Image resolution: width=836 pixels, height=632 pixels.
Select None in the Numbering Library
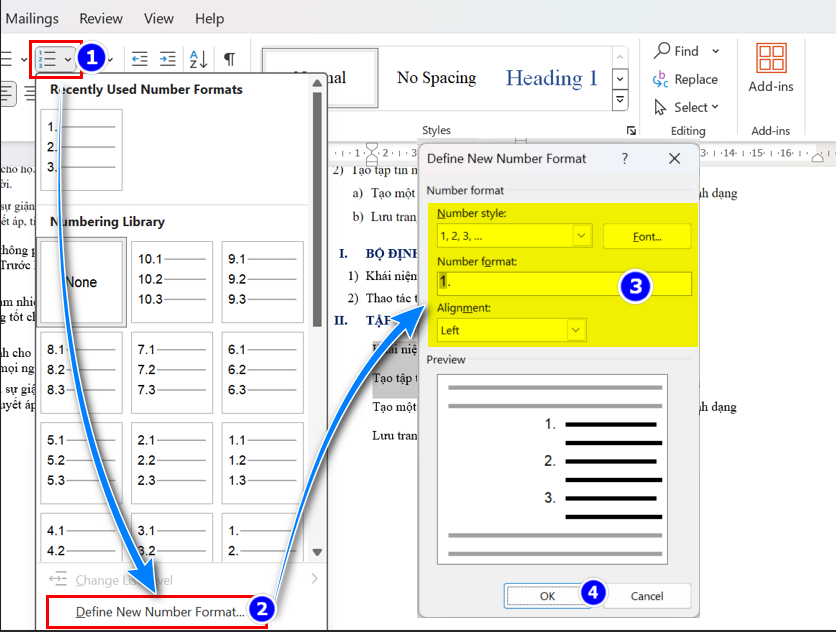(x=81, y=283)
